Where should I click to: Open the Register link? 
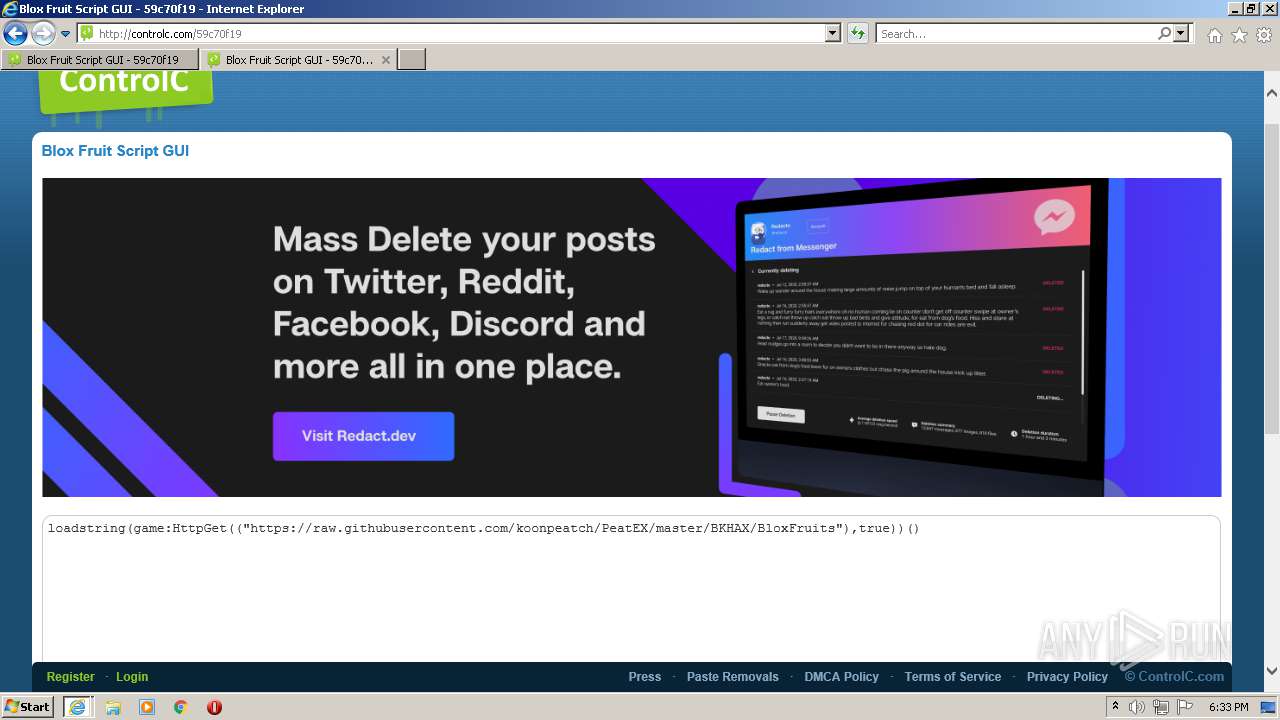pos(71,677)
